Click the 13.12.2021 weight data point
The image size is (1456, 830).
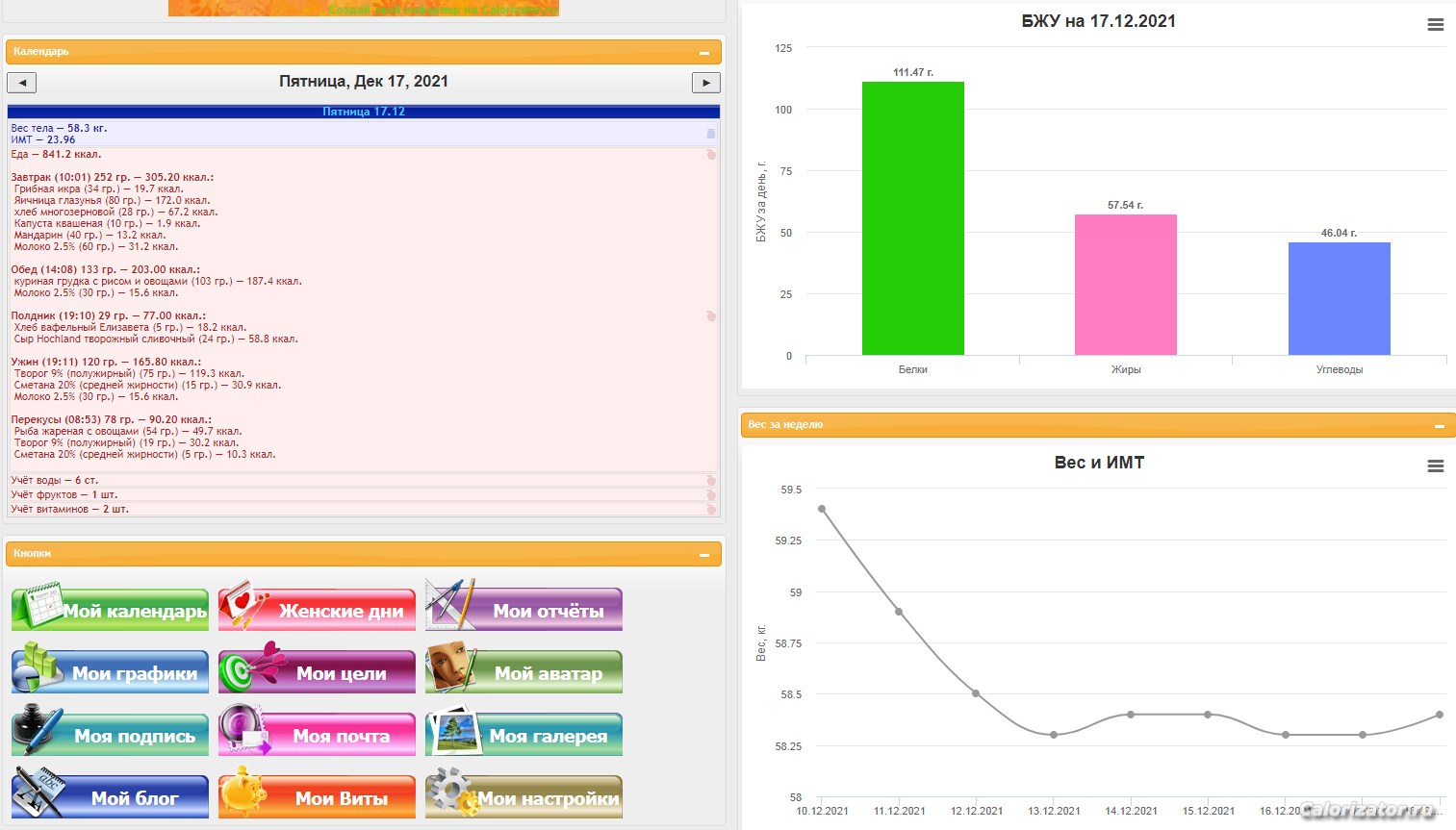click(1054, 735)
